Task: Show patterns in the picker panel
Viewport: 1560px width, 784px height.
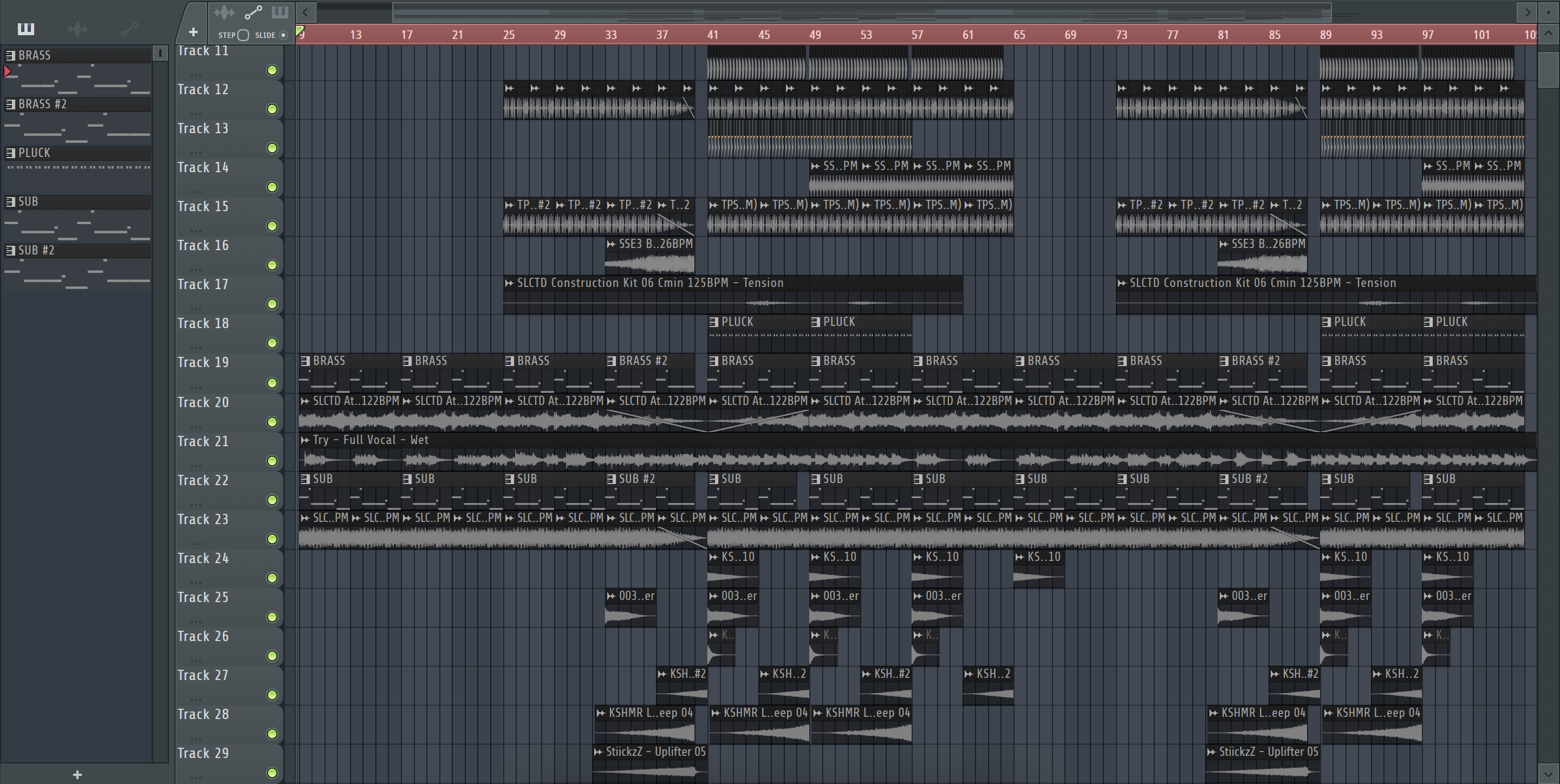Action: pos(25,29)
